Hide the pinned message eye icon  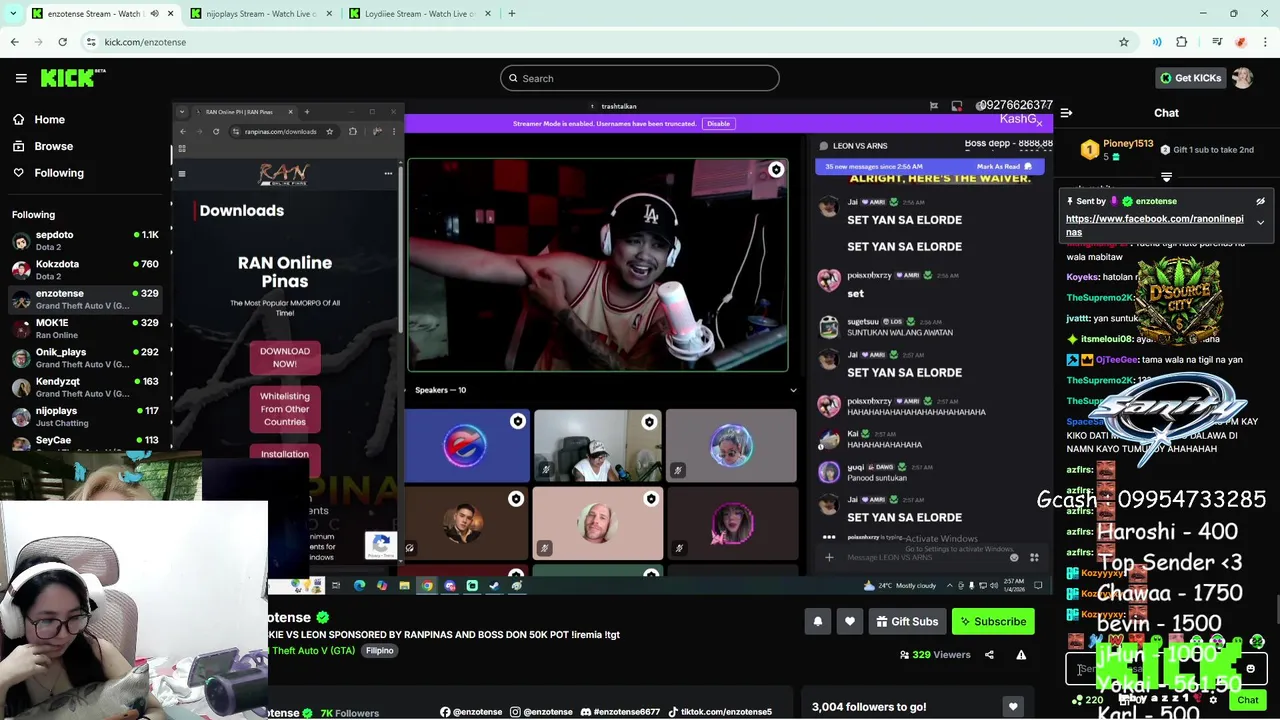[1261, 201]
